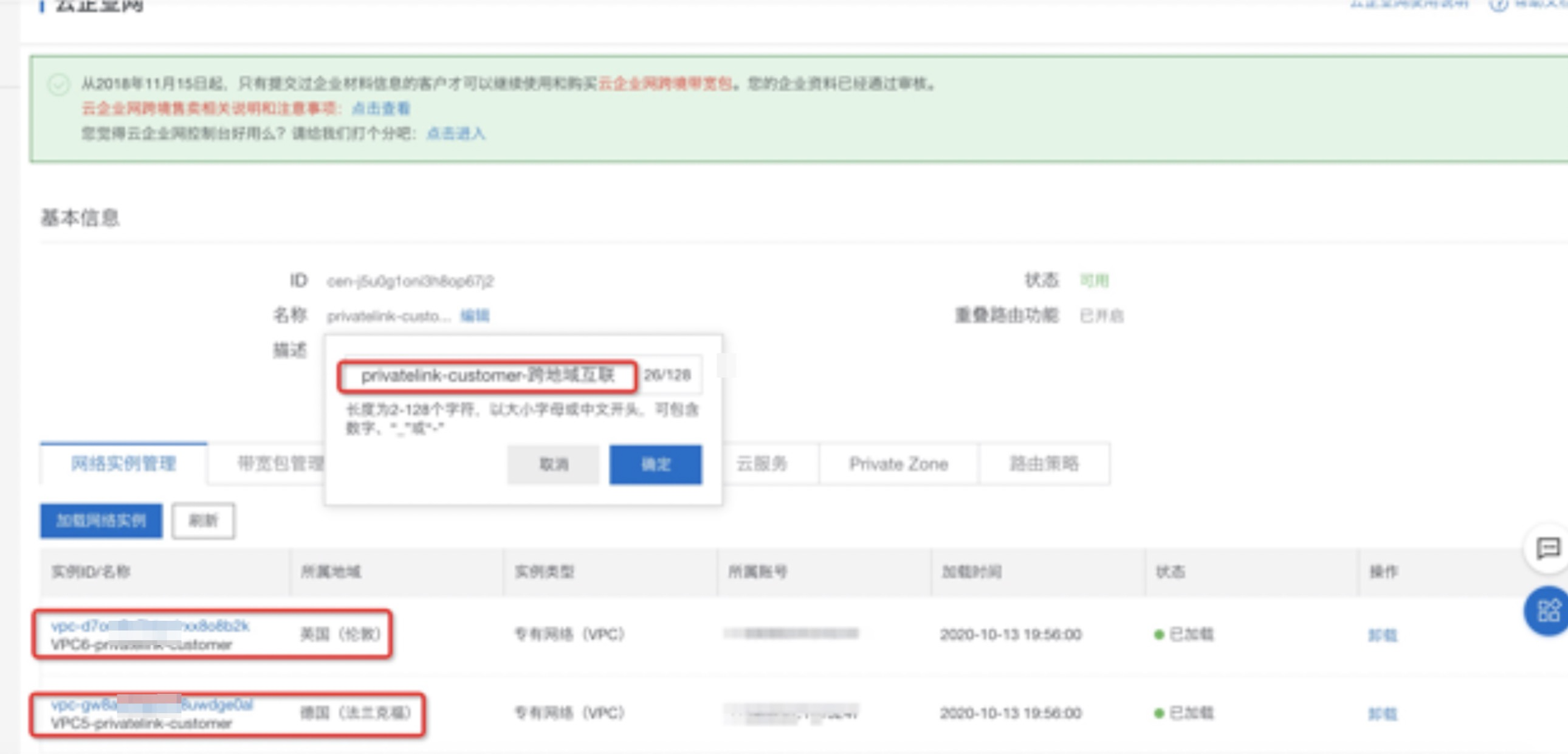This screenshot has height=754, width=1568.
Task: Click the 编辑 link next to name
Action: (x=474, y=316)
